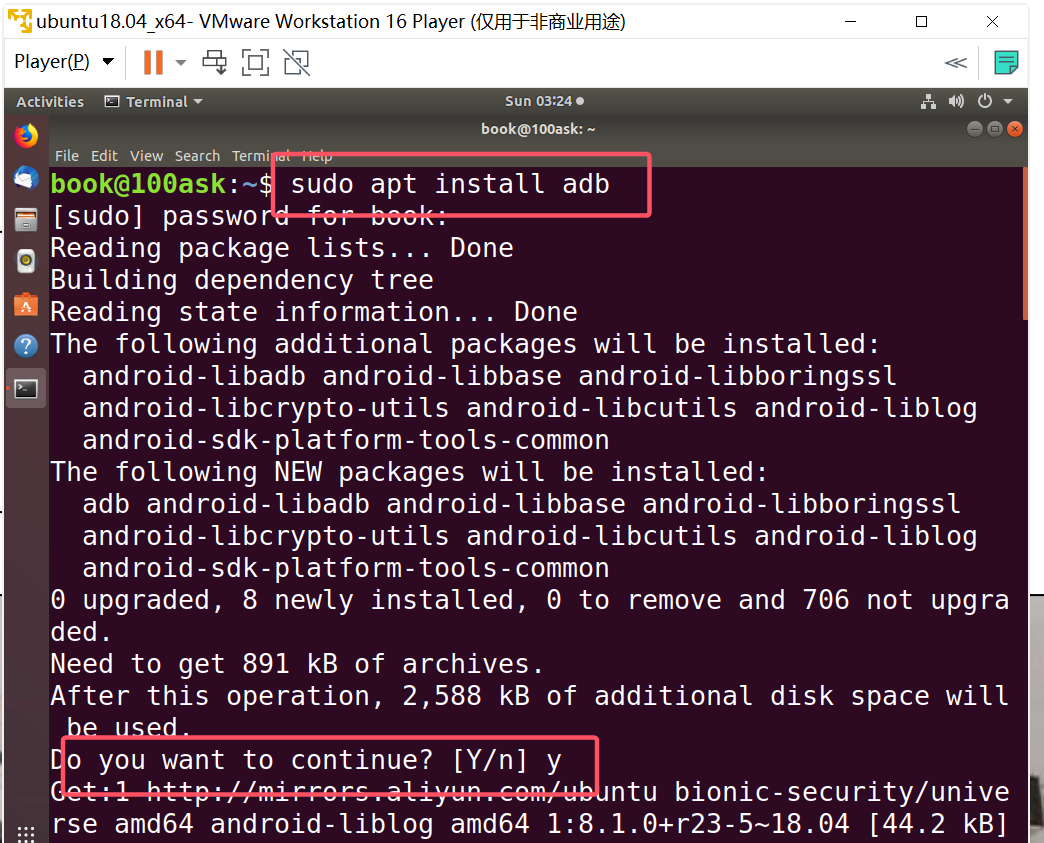Click 'Building dependency tree' output line
The height and width of the screenshot is (843, 1044).
click(242, 280)
